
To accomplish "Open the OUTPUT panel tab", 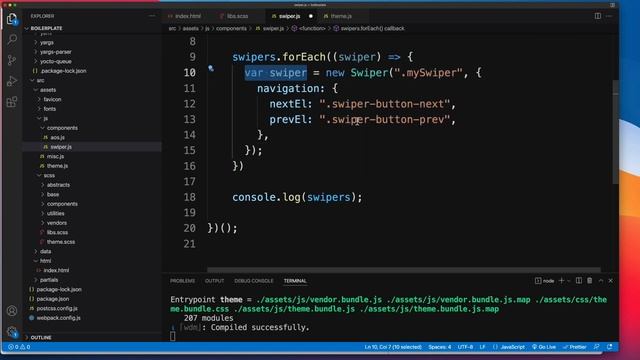I will 214,281.
